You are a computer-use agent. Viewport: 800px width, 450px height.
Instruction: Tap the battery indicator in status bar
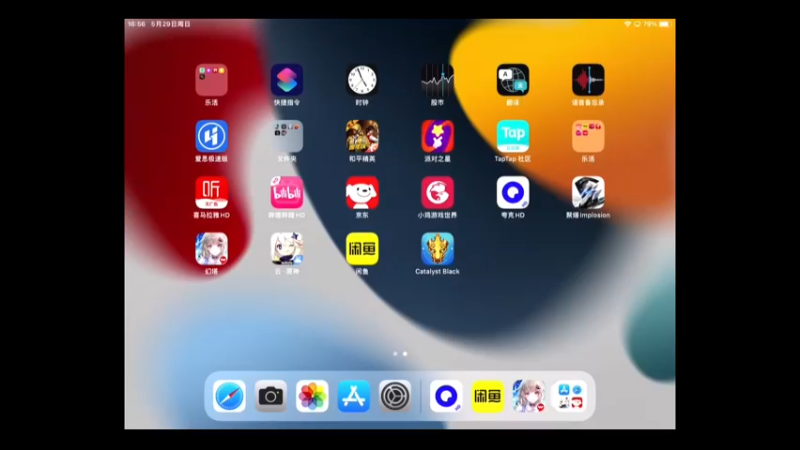pyautogui.click(x=664, y=24)
